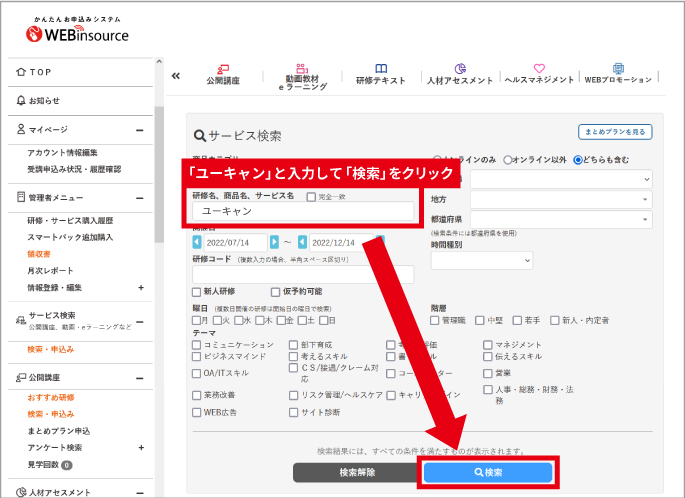Screen dimensions: 685x498
Task: Open スマートパック追加購入 menu item
Action: (x=70, y=237)
